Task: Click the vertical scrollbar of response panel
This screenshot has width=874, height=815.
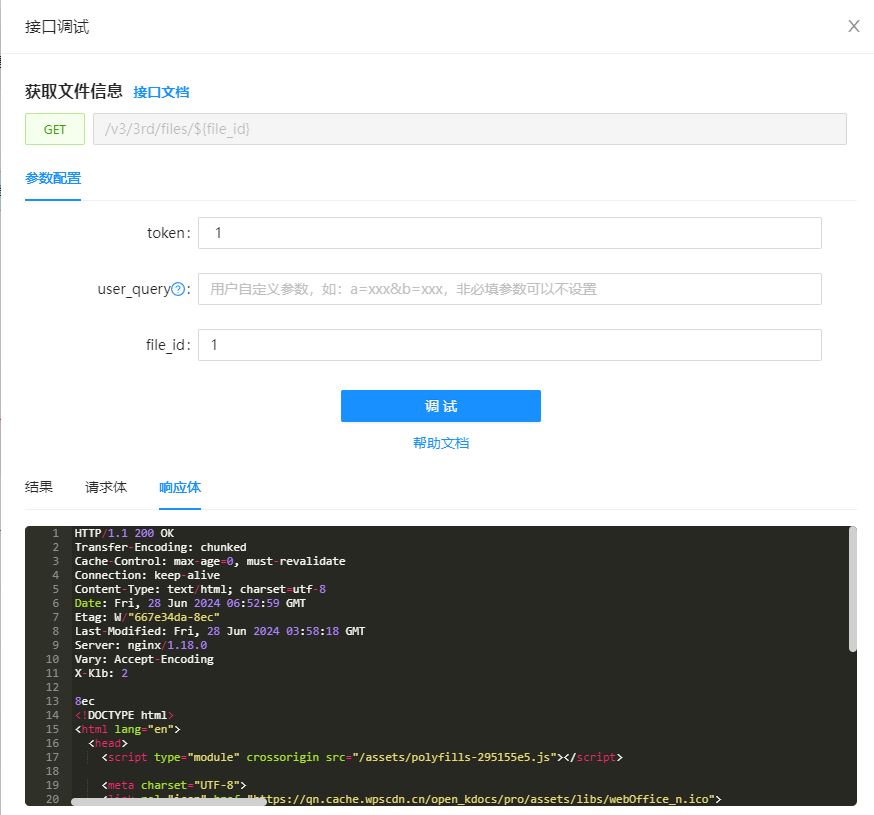Action: click(852, 589)
